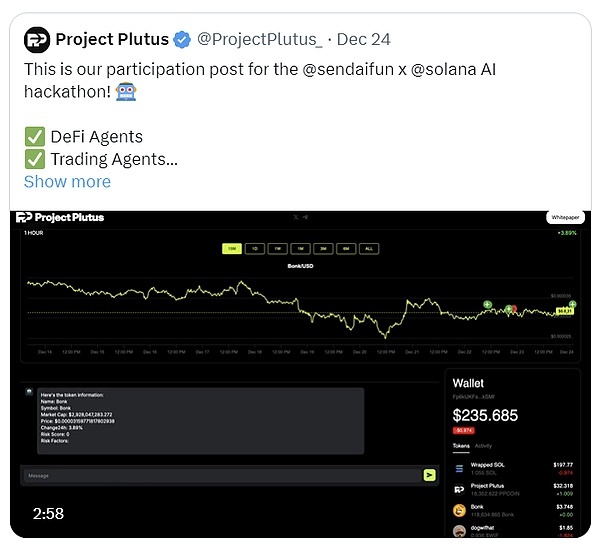Viewport: 600px width, 548px height.
Task: Switch to the wallet Activity tab
Action: pos(483,446)
